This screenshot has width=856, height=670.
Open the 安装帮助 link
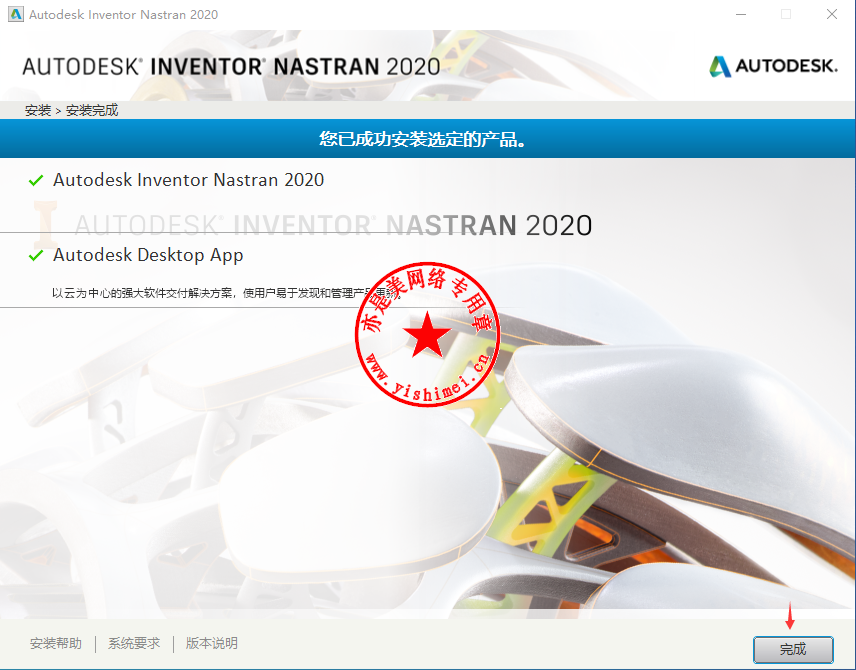56,643
